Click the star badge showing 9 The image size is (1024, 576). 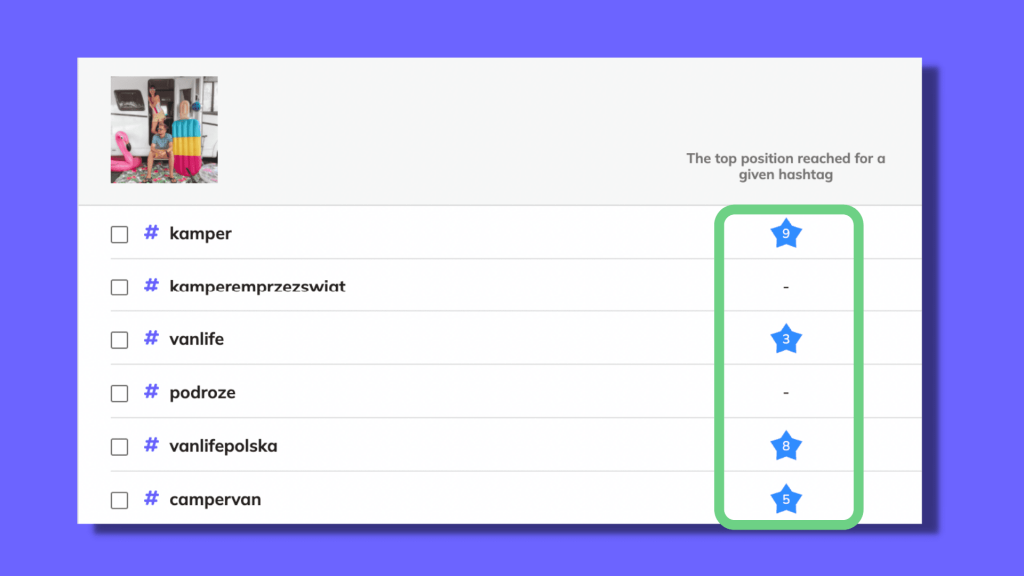(786, 234)
